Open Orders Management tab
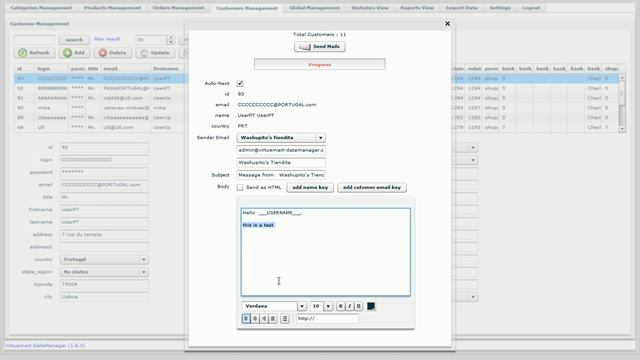Screen dimensions: 640x360 pos(178,8)
